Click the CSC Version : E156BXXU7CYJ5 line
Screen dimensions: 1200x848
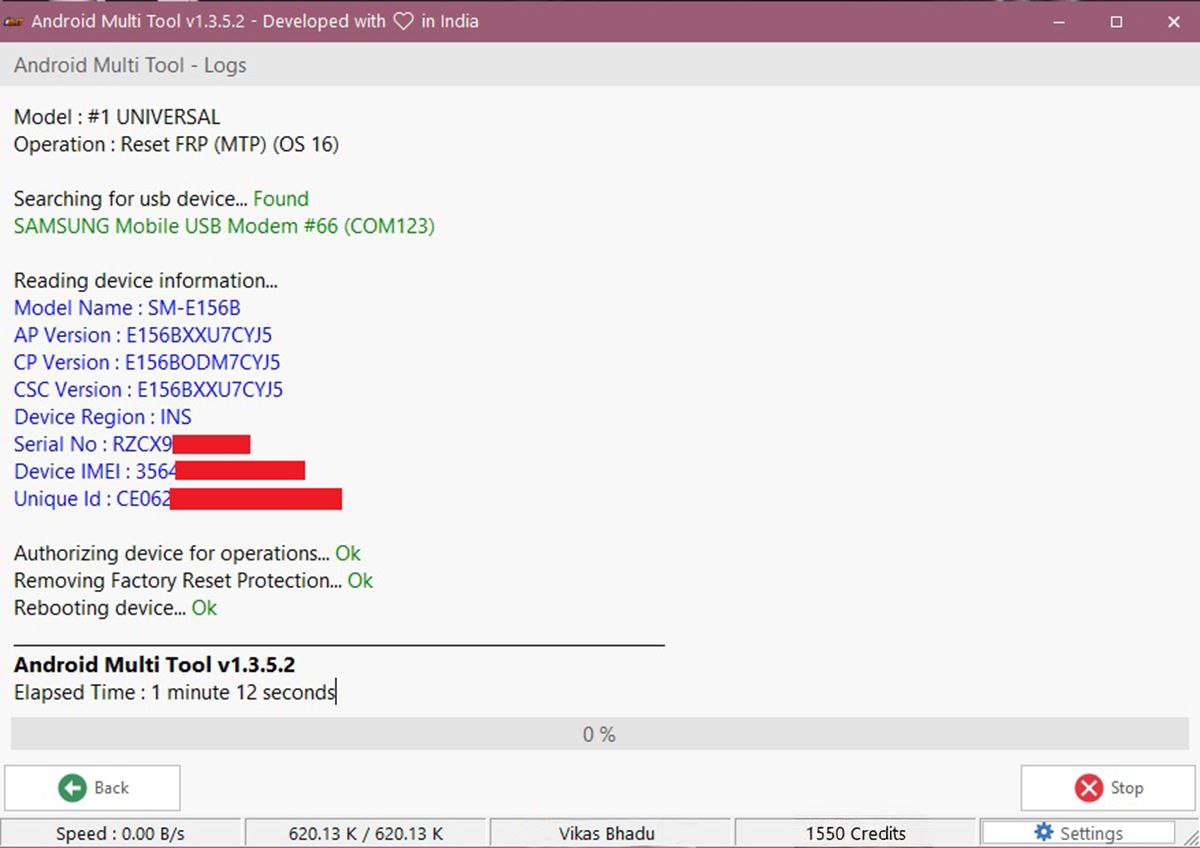(x=148, y=389)
